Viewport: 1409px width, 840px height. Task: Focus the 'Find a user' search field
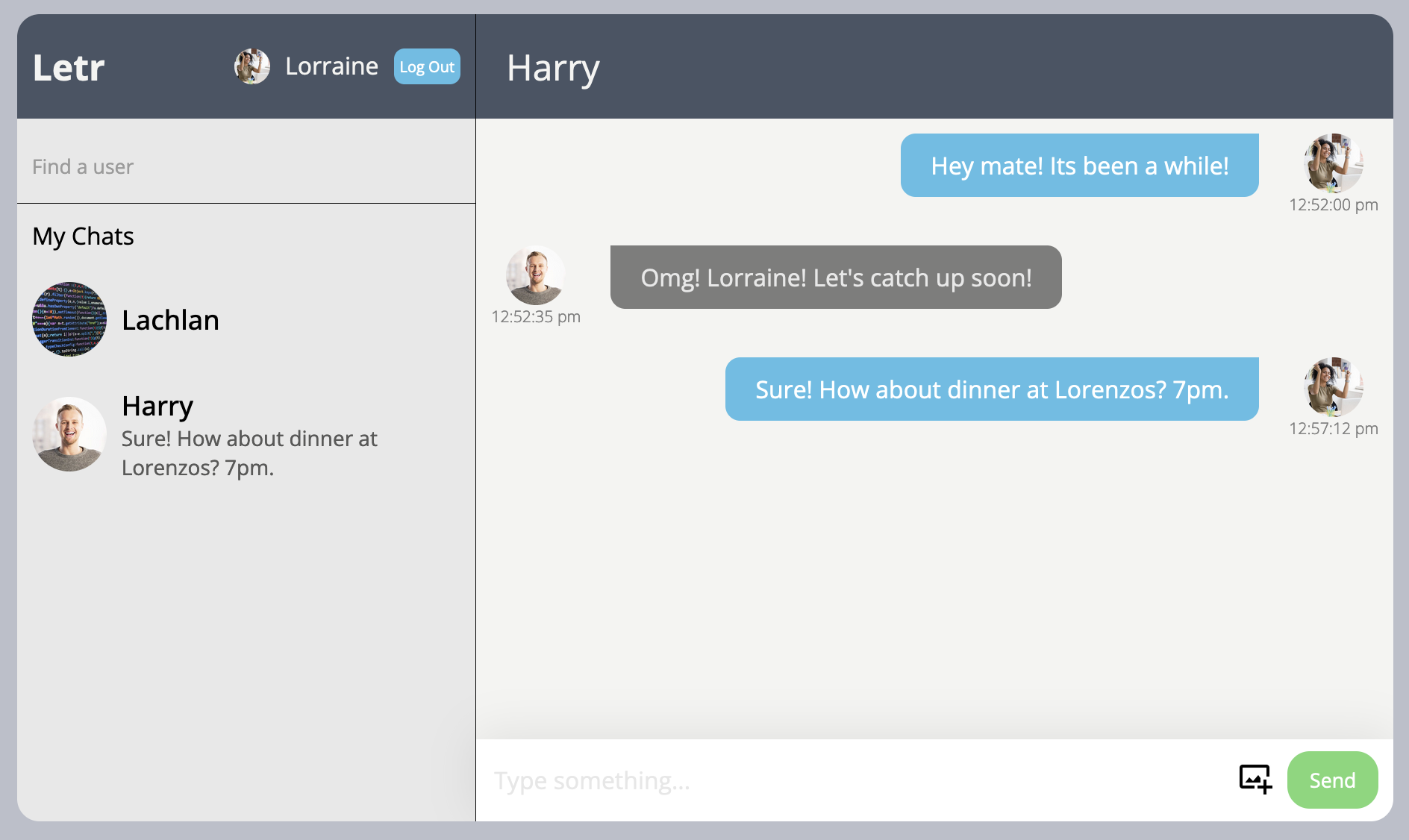pos(245,166)
